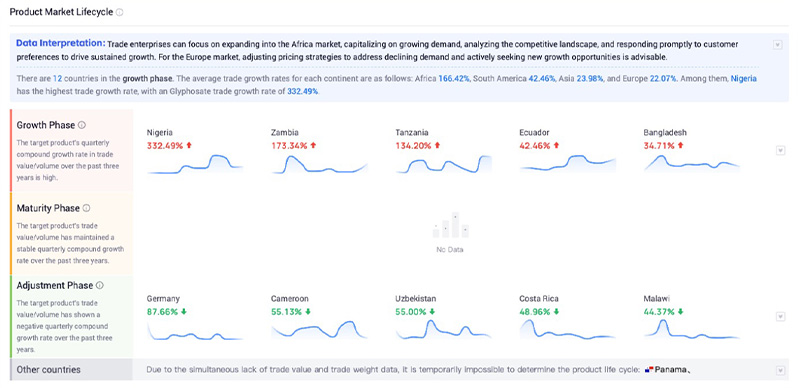
Task: Open the Nigeria link in data interpretation
Action: coord(744,79)
